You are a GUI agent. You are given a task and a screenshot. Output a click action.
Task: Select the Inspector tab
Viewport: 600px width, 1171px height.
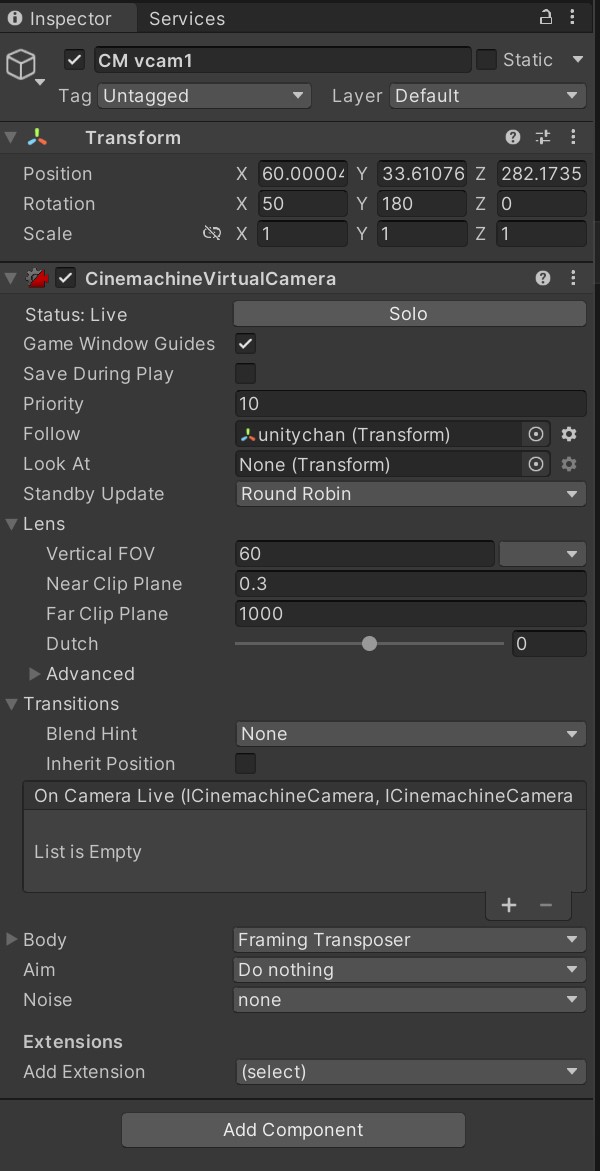point(60,18)
